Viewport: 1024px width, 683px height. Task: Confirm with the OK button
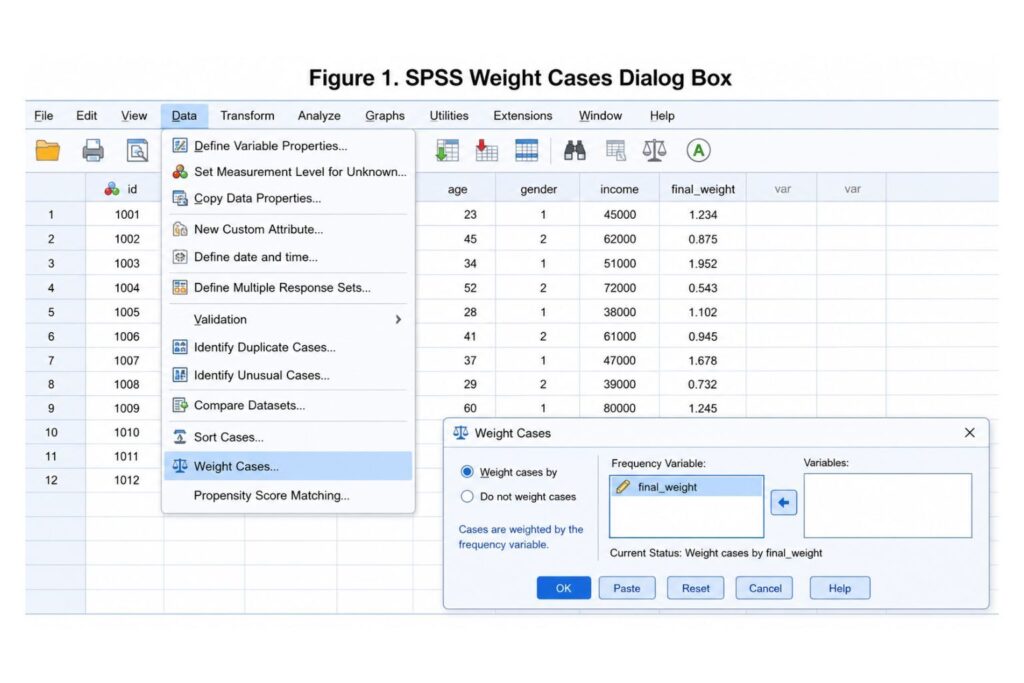(564, 588)
